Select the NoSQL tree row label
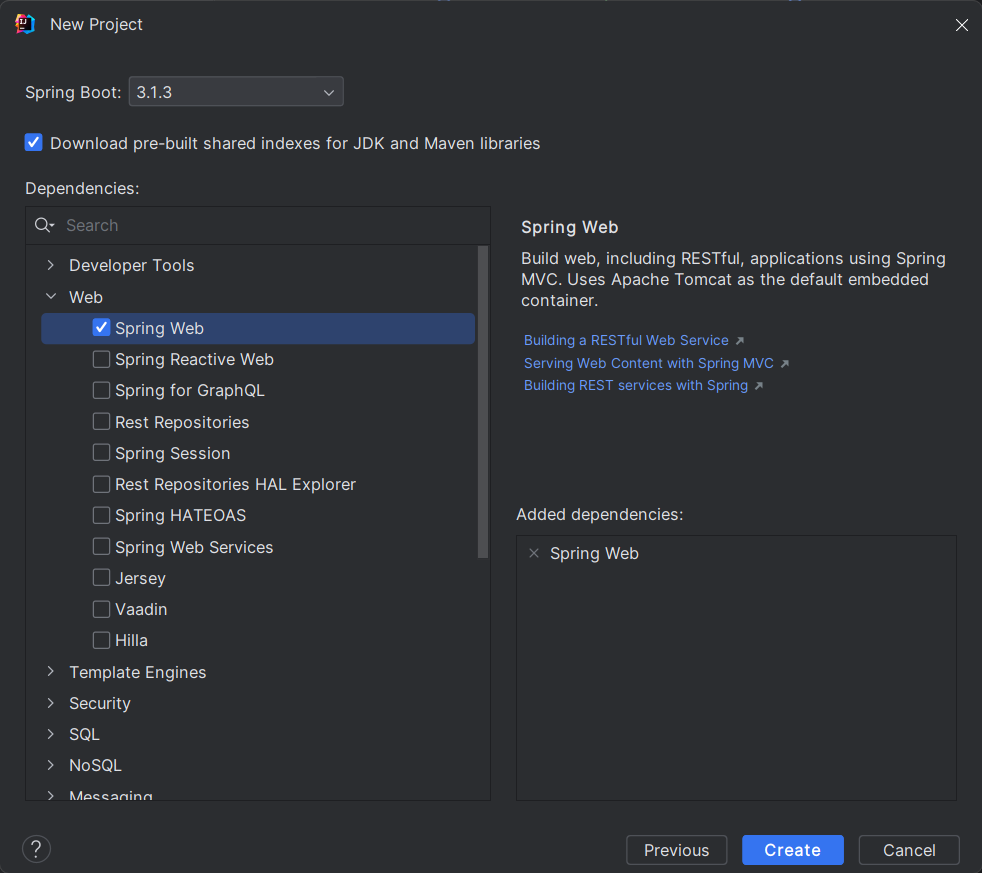 (95, 765)
